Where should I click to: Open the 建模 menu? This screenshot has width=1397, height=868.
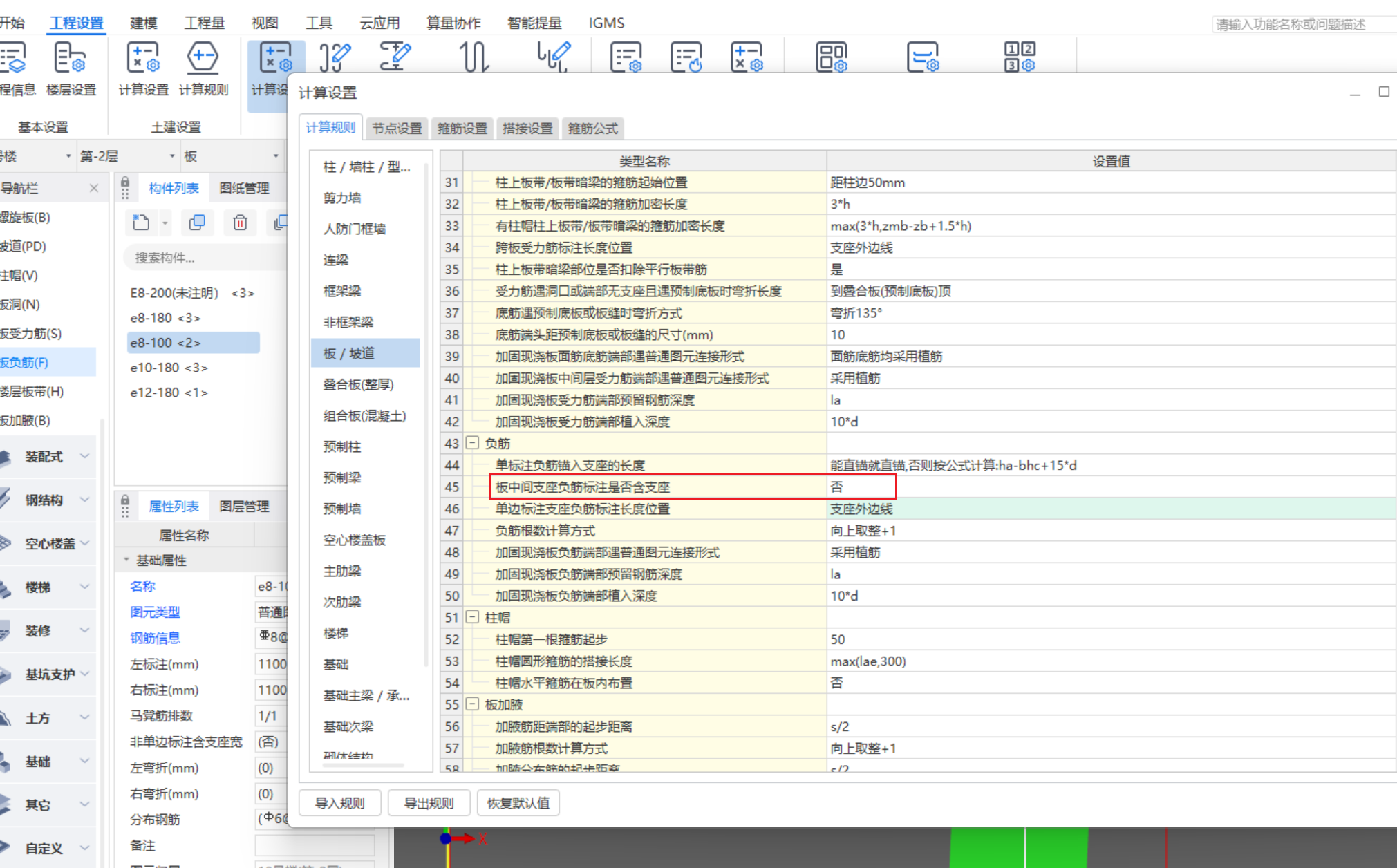[x=142, y=22]
